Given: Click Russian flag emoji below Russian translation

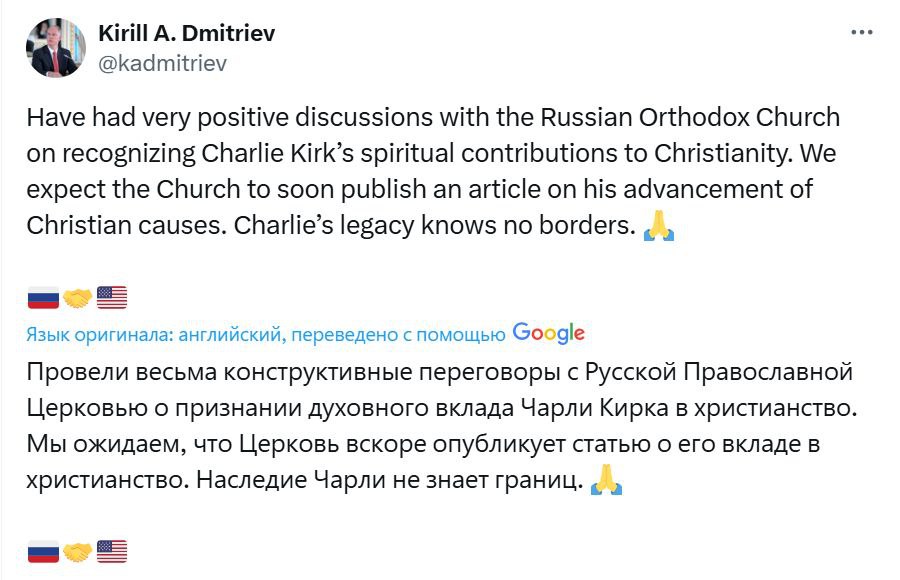Looking at the screenshot, I should click(x=43, y=552).
